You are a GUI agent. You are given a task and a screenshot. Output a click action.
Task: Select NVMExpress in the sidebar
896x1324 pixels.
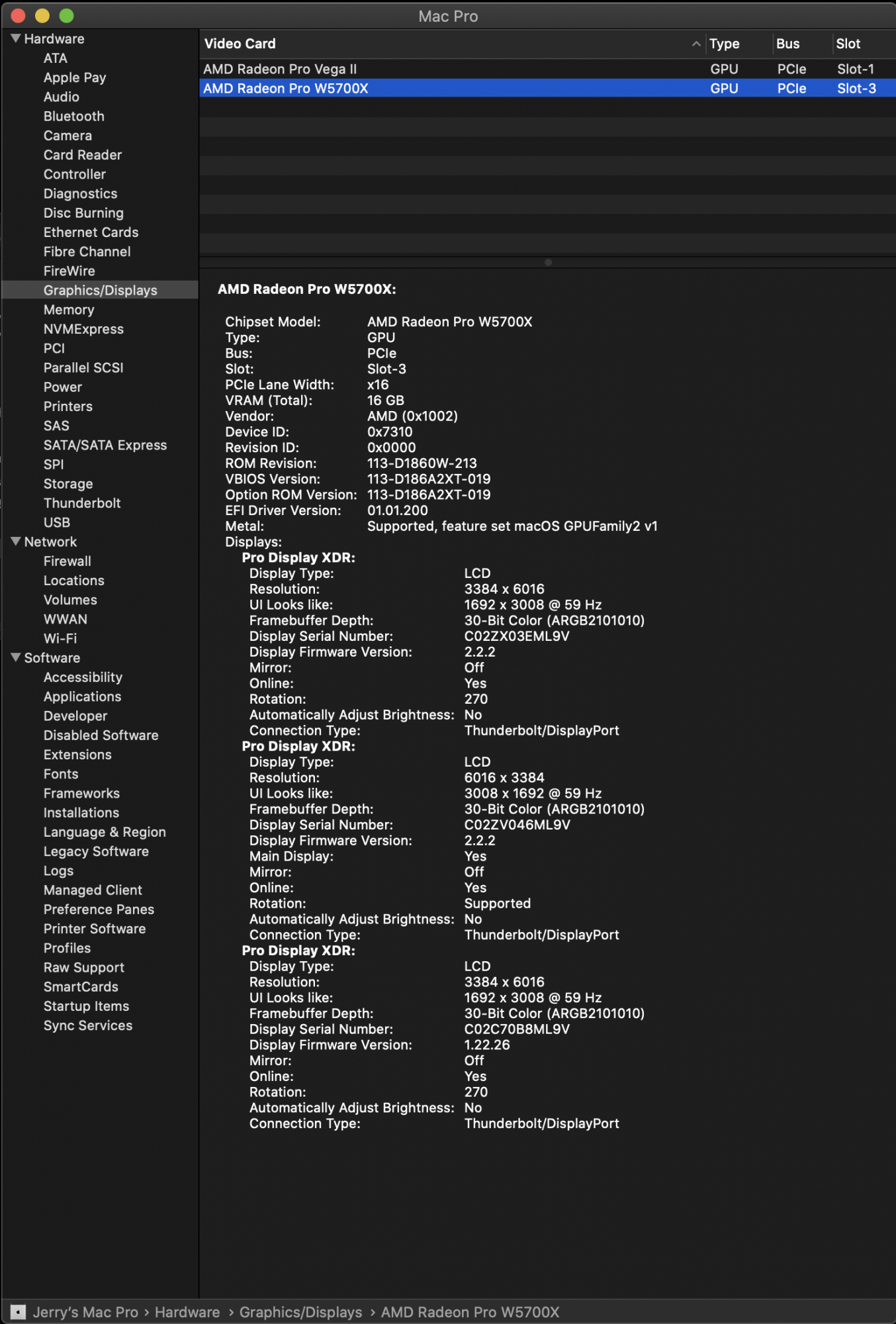pyautogui.click(x=83, y=328)
